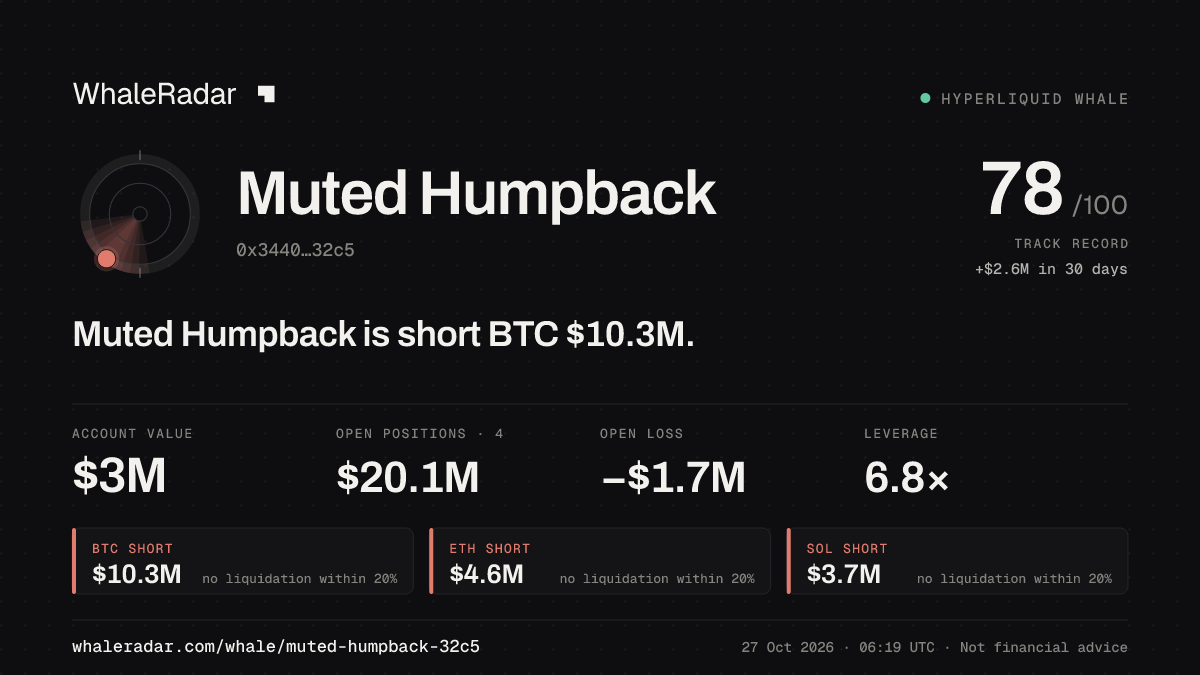Click liquidation note in the SOL SHORT card
1200x675 pixels.
click(1014, 578)
